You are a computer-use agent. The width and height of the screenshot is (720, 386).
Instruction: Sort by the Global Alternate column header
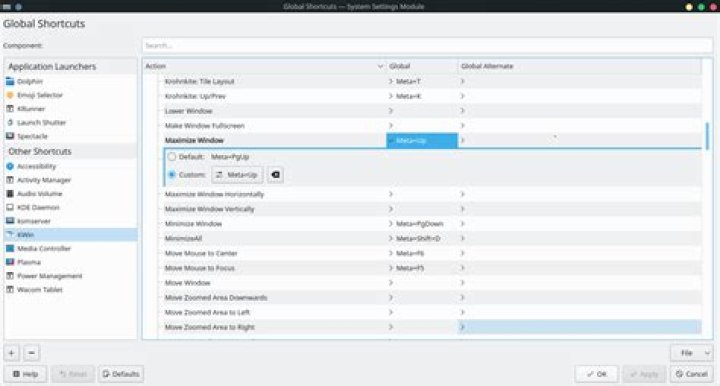point(579,66)
